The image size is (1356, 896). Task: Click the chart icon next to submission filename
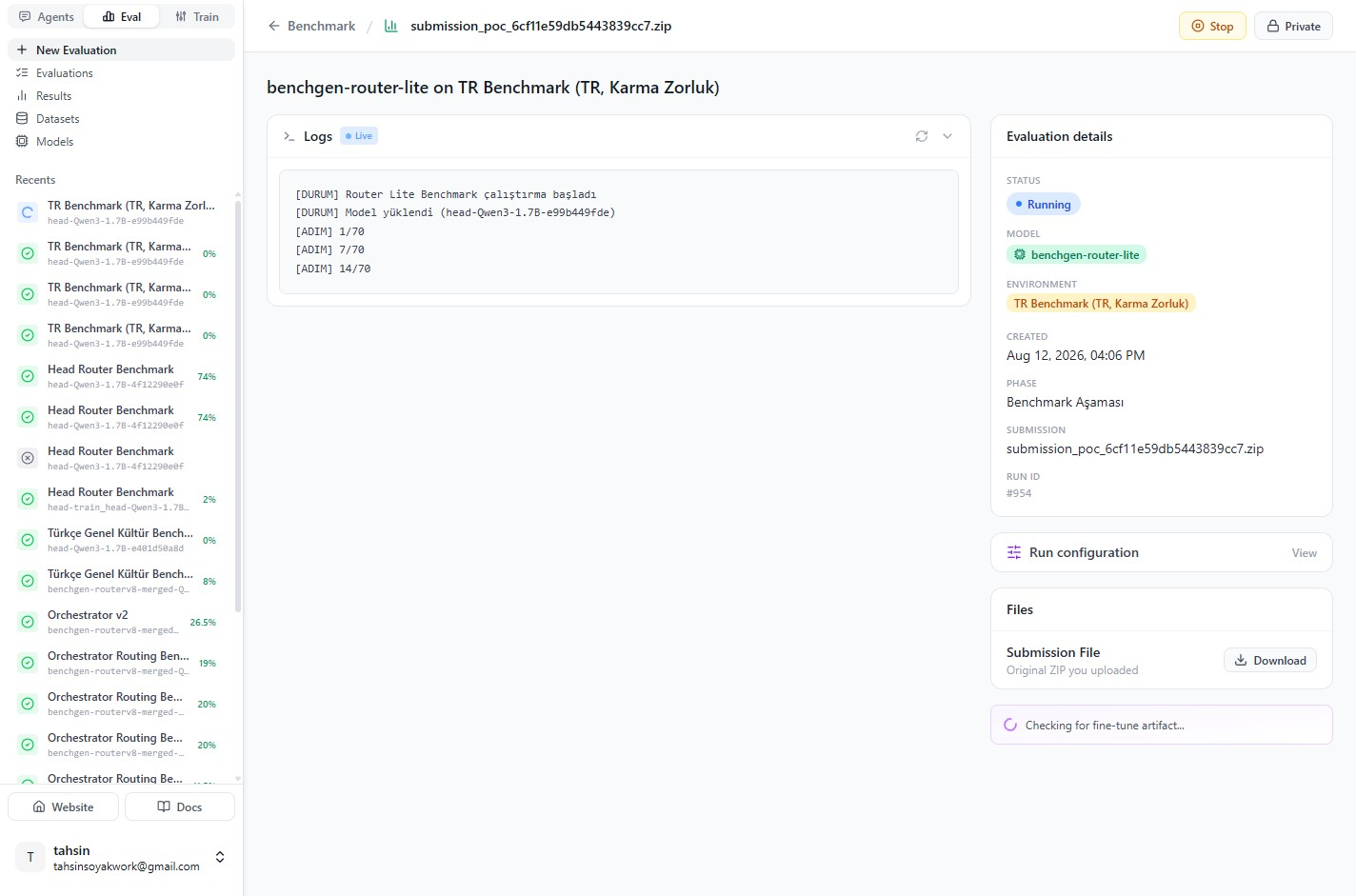390,26
